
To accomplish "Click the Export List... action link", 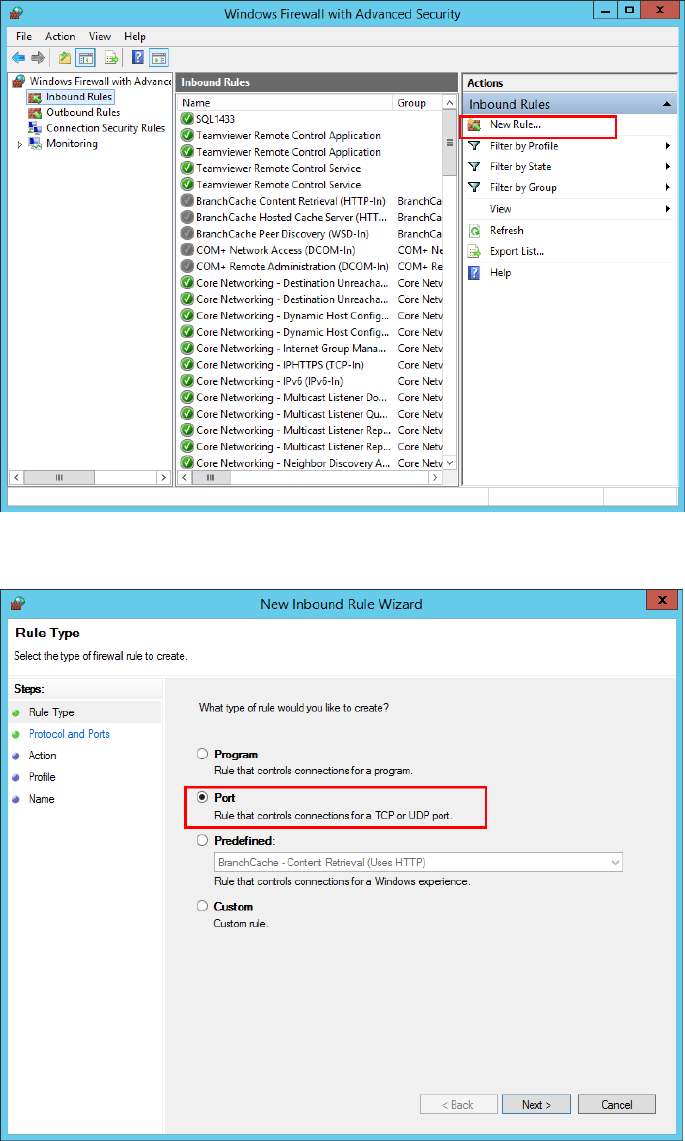I will [x=517, y=252].
